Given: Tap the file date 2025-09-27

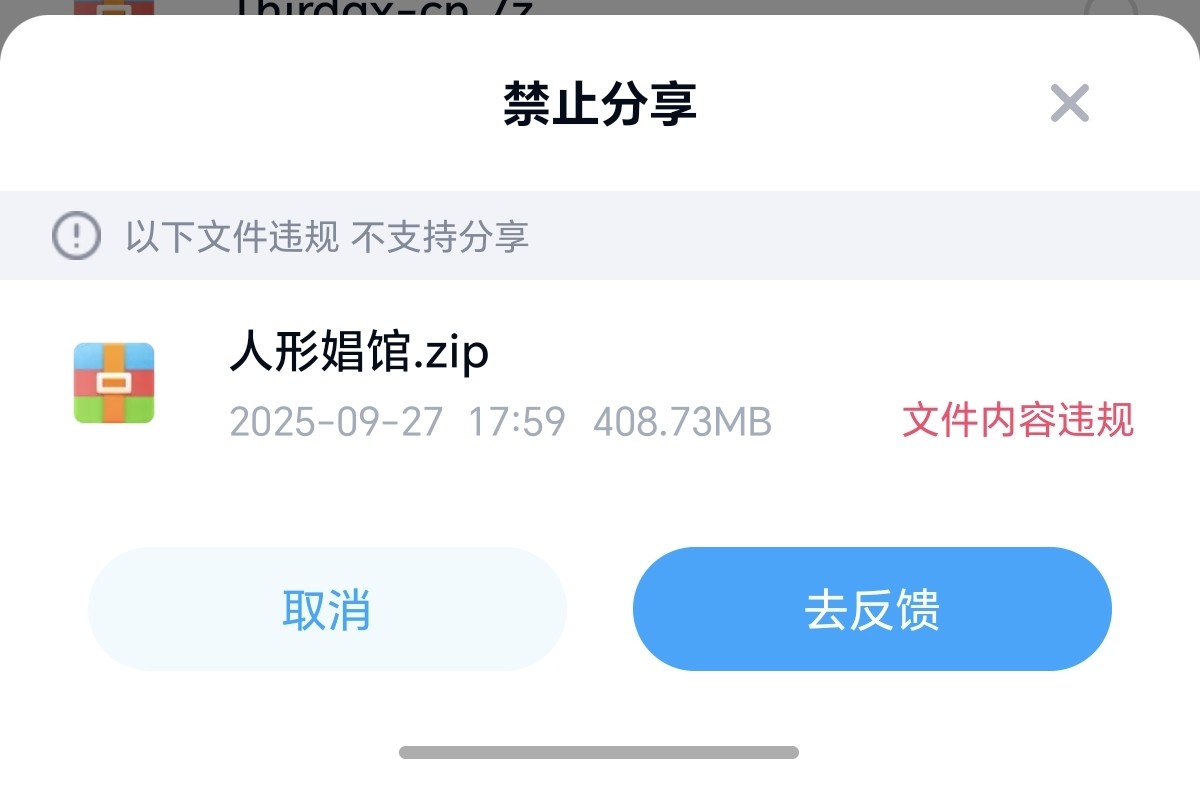Looking at the screenshot, I should [336, 422].
